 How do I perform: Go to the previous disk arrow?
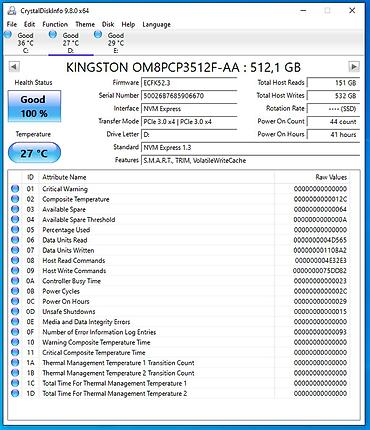(14, 67)
